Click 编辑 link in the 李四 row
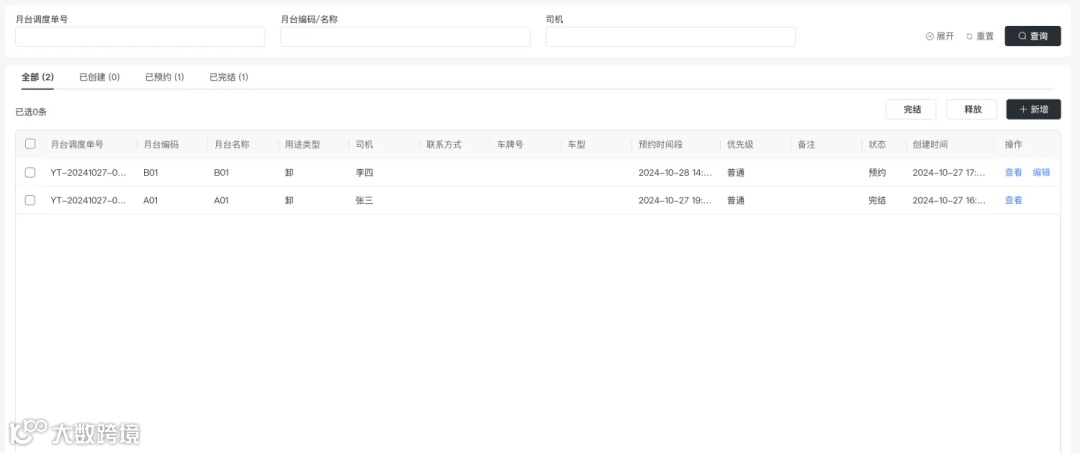The height and width of the screenshot is (453, 1080). (1041, 173)
